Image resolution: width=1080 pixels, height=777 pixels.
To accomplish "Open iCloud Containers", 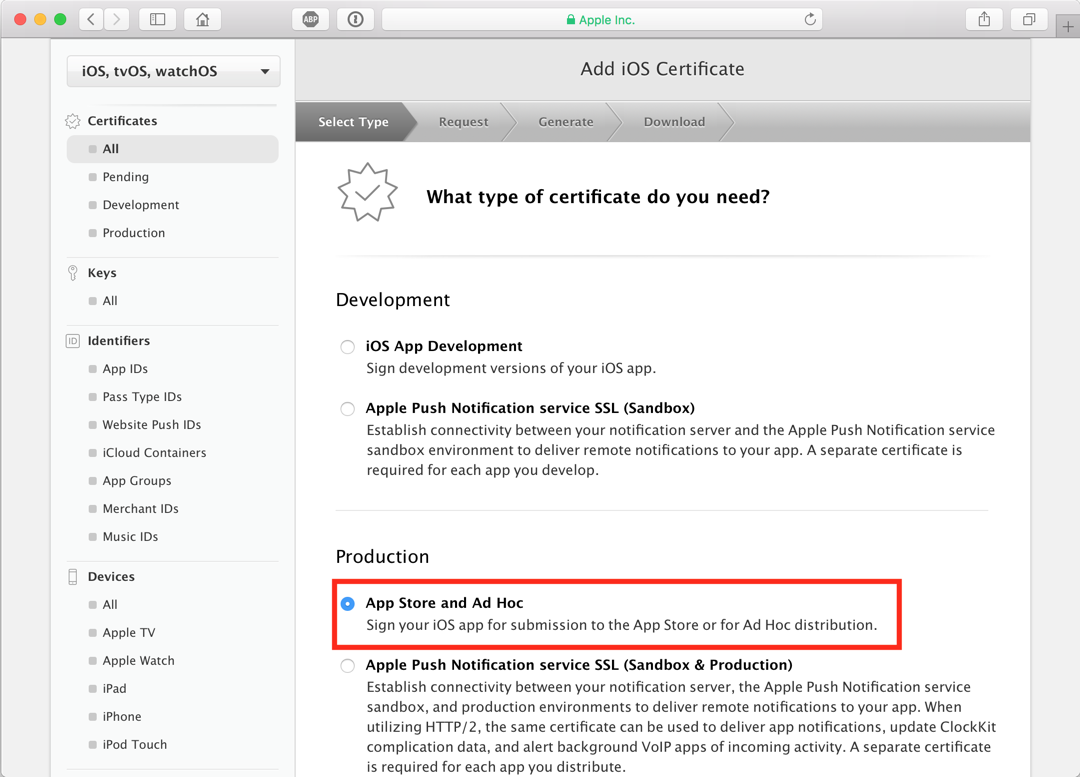I will click(154, 453).
